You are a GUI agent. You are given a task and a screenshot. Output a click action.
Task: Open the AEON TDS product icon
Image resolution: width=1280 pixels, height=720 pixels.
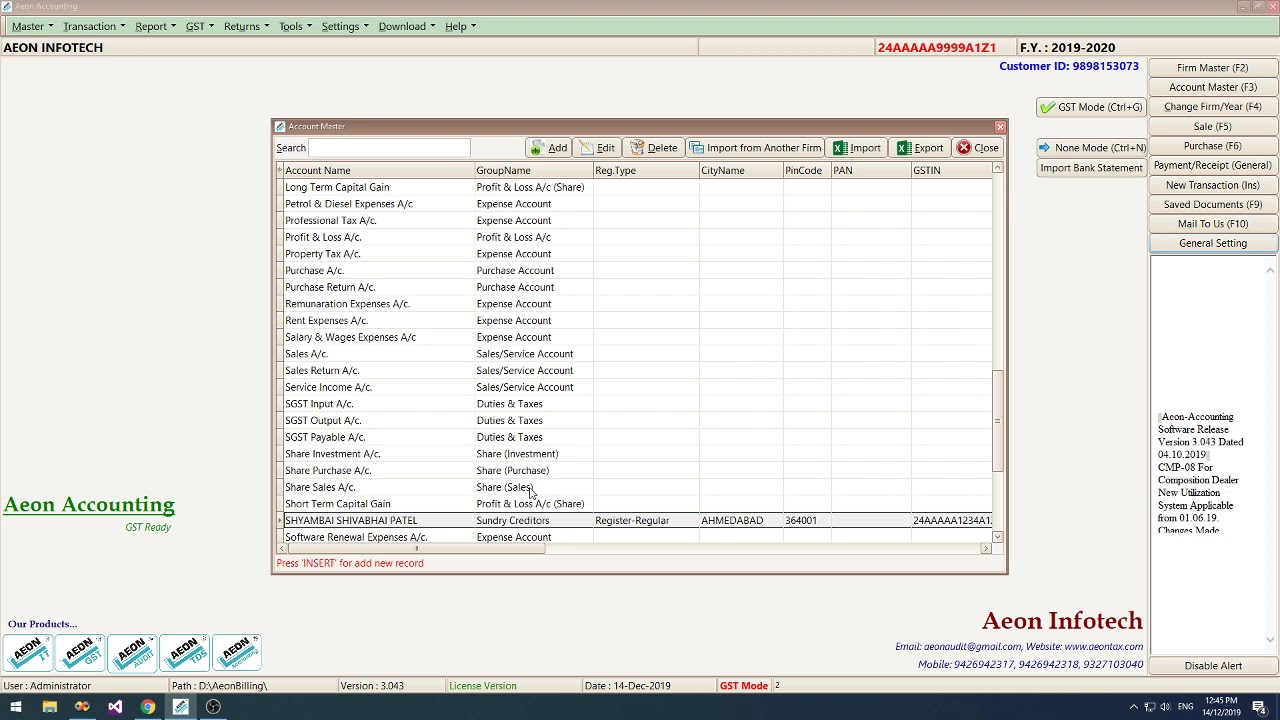[184, 653]
